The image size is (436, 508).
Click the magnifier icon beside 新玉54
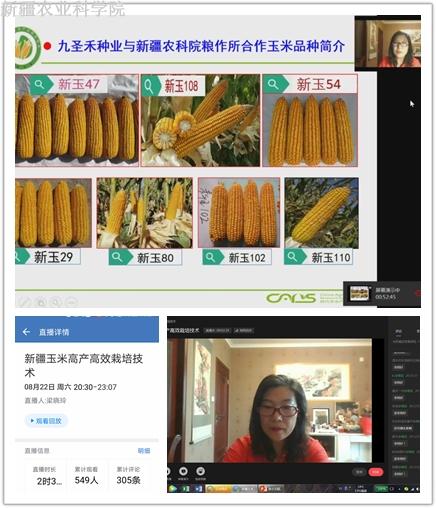point(273,84)
